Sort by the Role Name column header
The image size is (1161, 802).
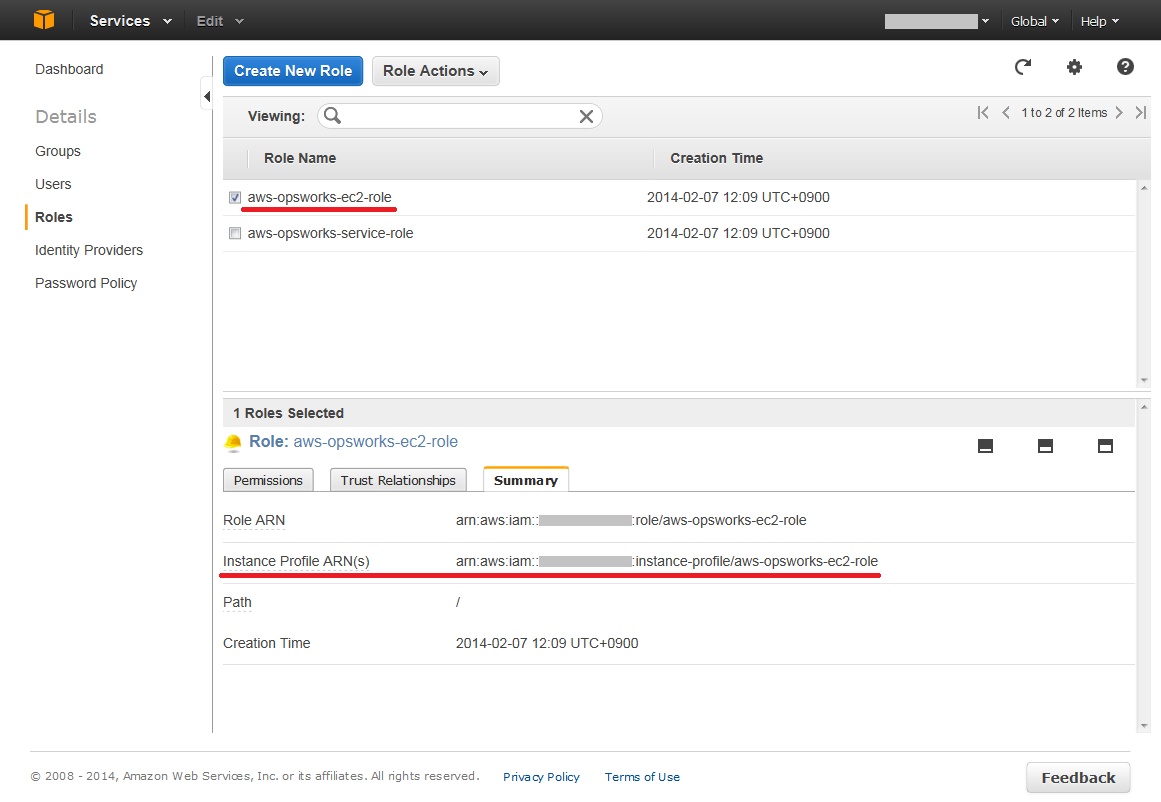(x=300, y=158)
